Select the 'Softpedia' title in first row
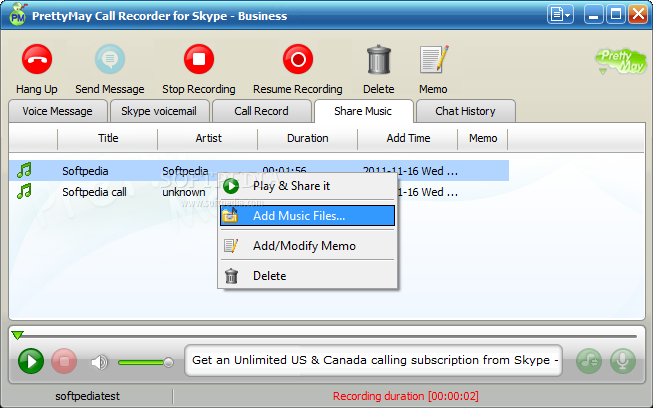This screenshot has height=408, width=653. pos(85,171)
